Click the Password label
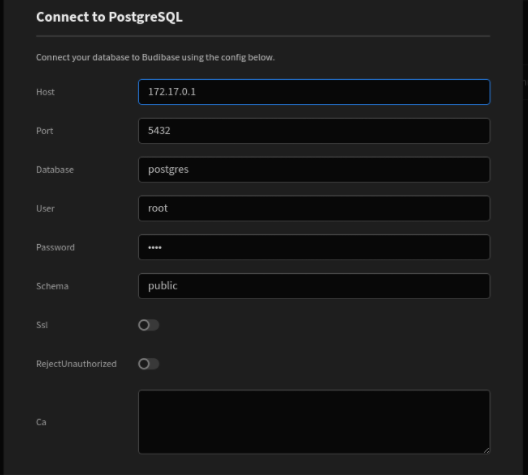The width and height of the screenshot is (528, 475). coord(55,247)
